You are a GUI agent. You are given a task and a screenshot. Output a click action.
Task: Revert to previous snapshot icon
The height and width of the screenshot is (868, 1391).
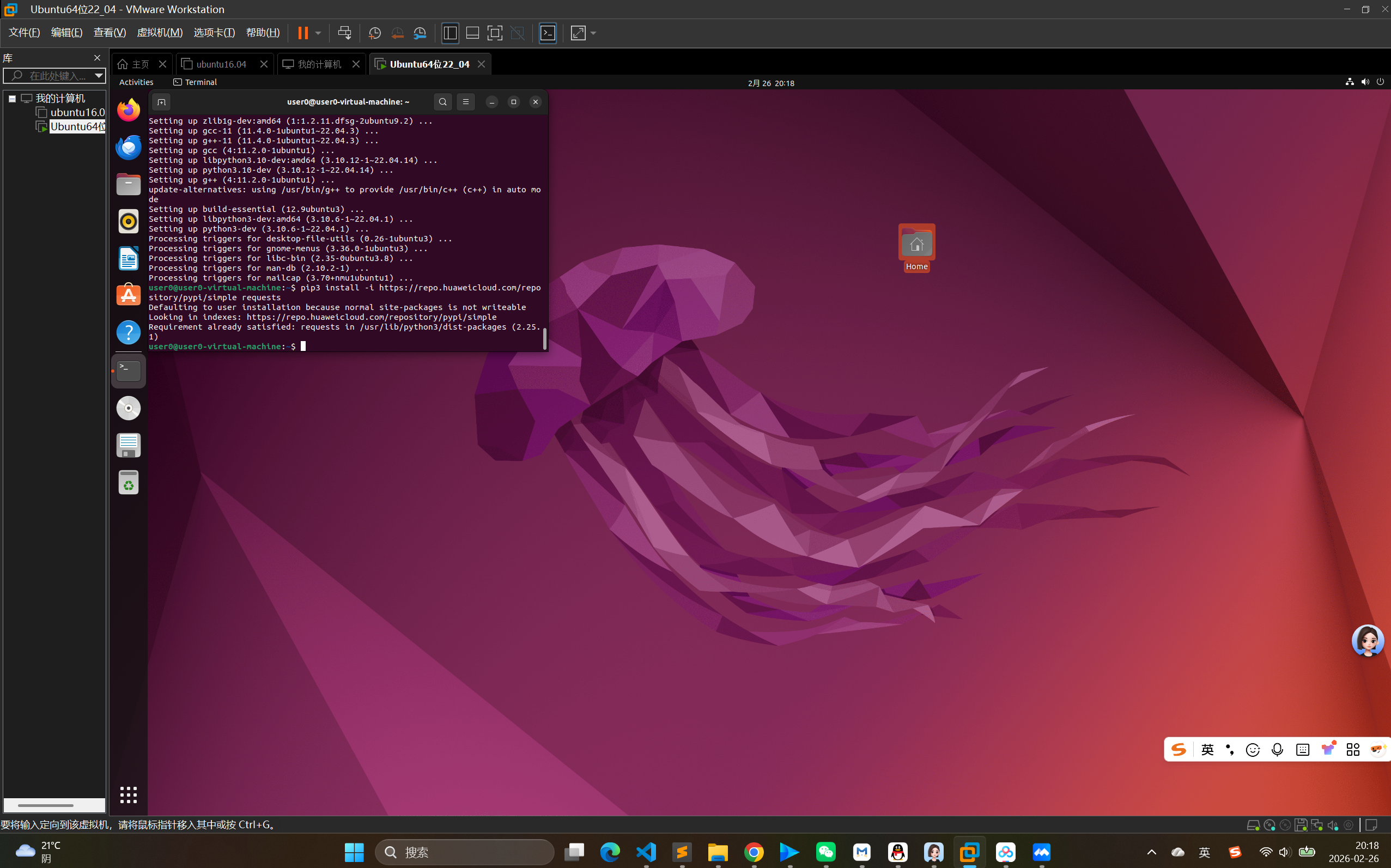(397, 33)
